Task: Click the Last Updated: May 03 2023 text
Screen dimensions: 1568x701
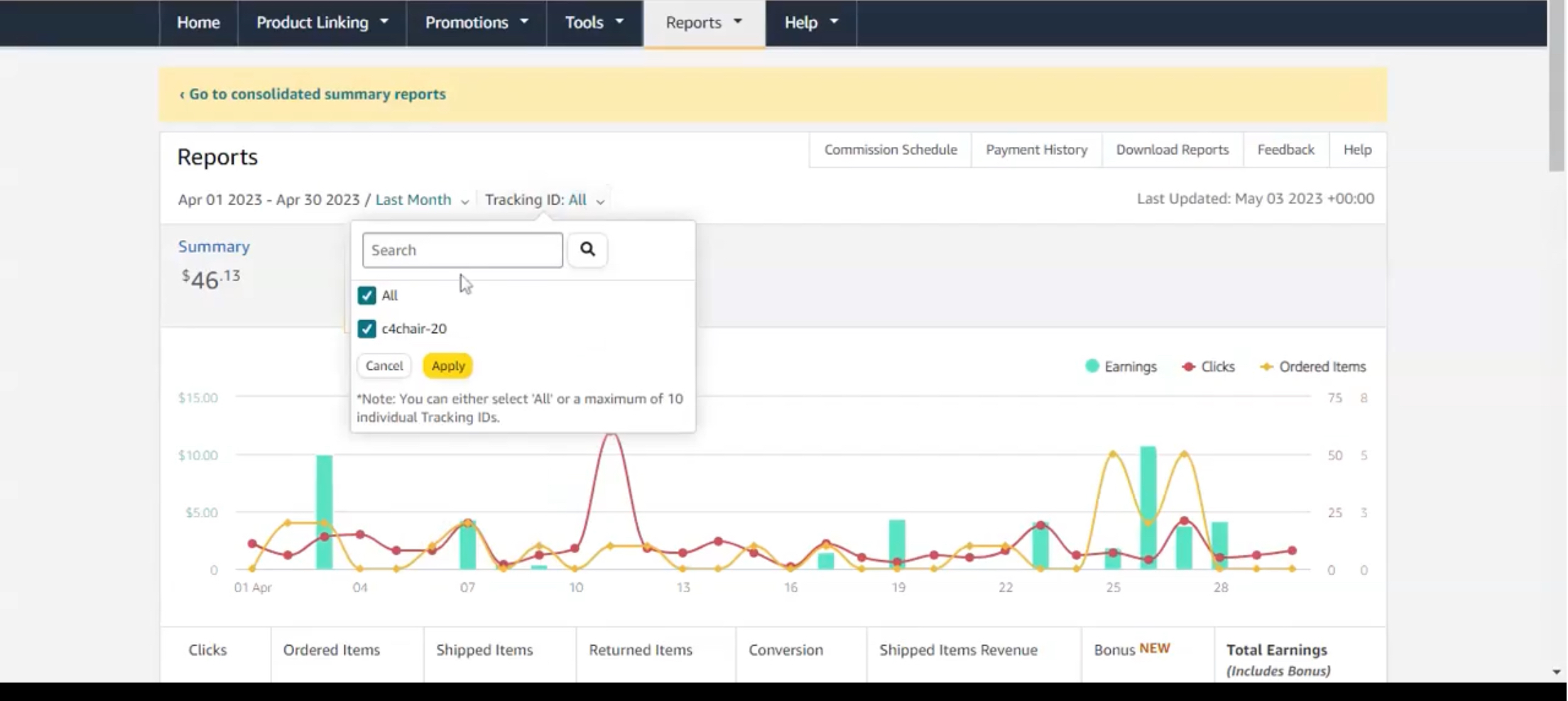Action: point(1255,199)
